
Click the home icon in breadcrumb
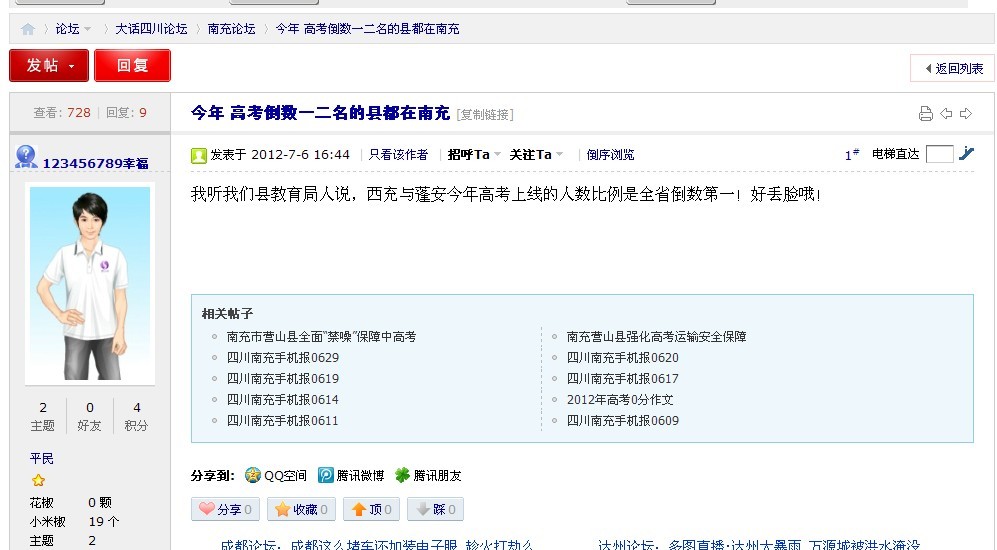28,29
